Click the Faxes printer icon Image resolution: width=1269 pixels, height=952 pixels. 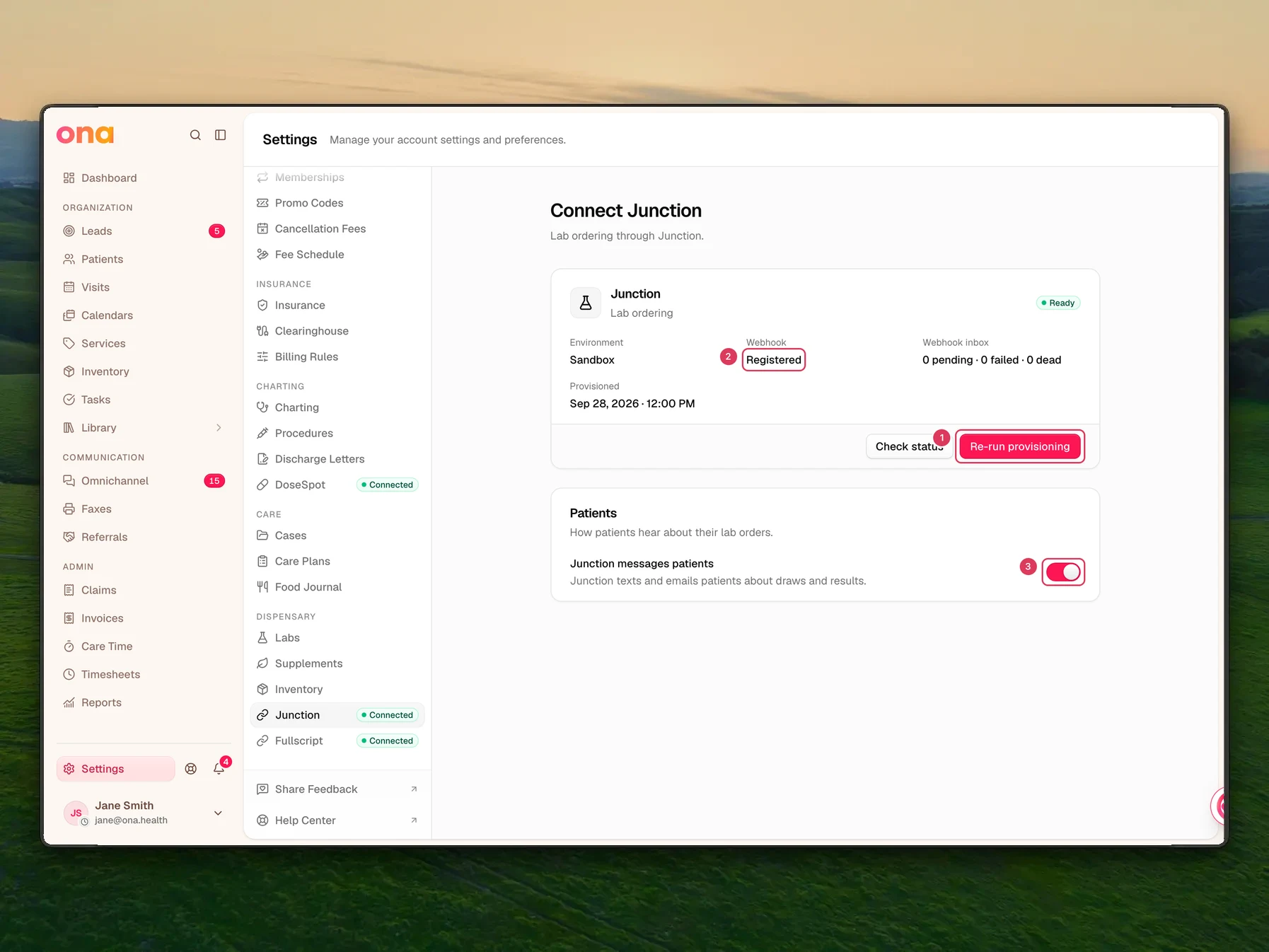coord(69,509)
